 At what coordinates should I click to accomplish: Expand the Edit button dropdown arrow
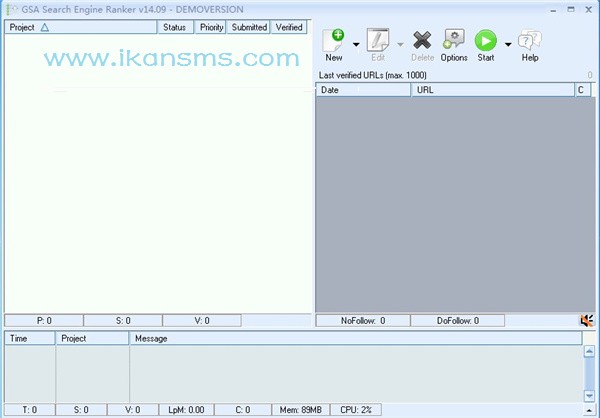[x=400, y=45]
